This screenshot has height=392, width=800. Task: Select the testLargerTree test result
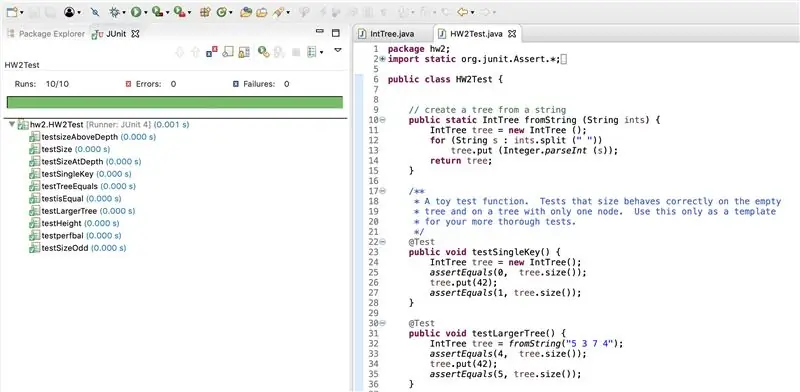point(88,211)
